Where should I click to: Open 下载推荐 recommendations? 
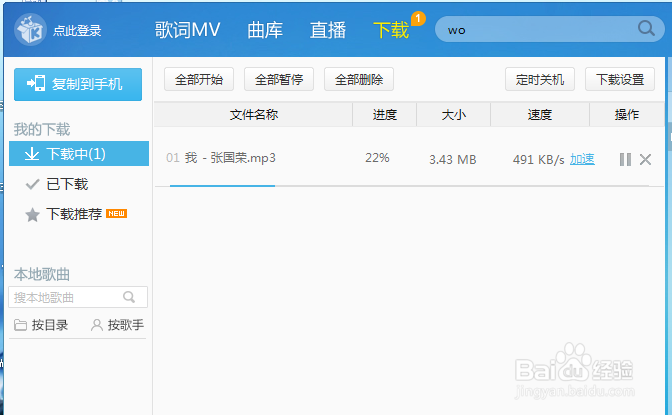(x=74, y=214)
